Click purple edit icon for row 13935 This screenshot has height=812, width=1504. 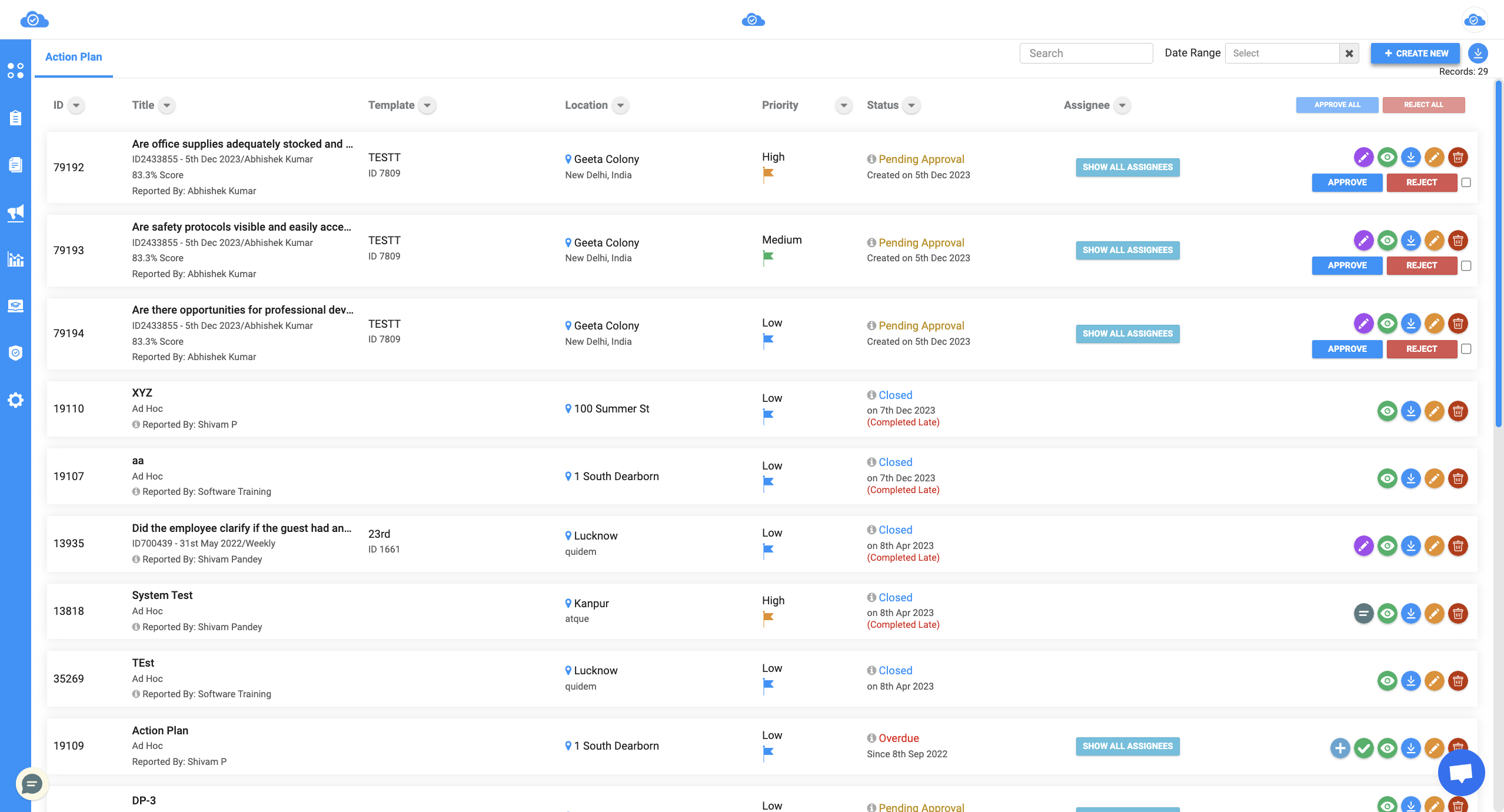(x=1363, y=545)
